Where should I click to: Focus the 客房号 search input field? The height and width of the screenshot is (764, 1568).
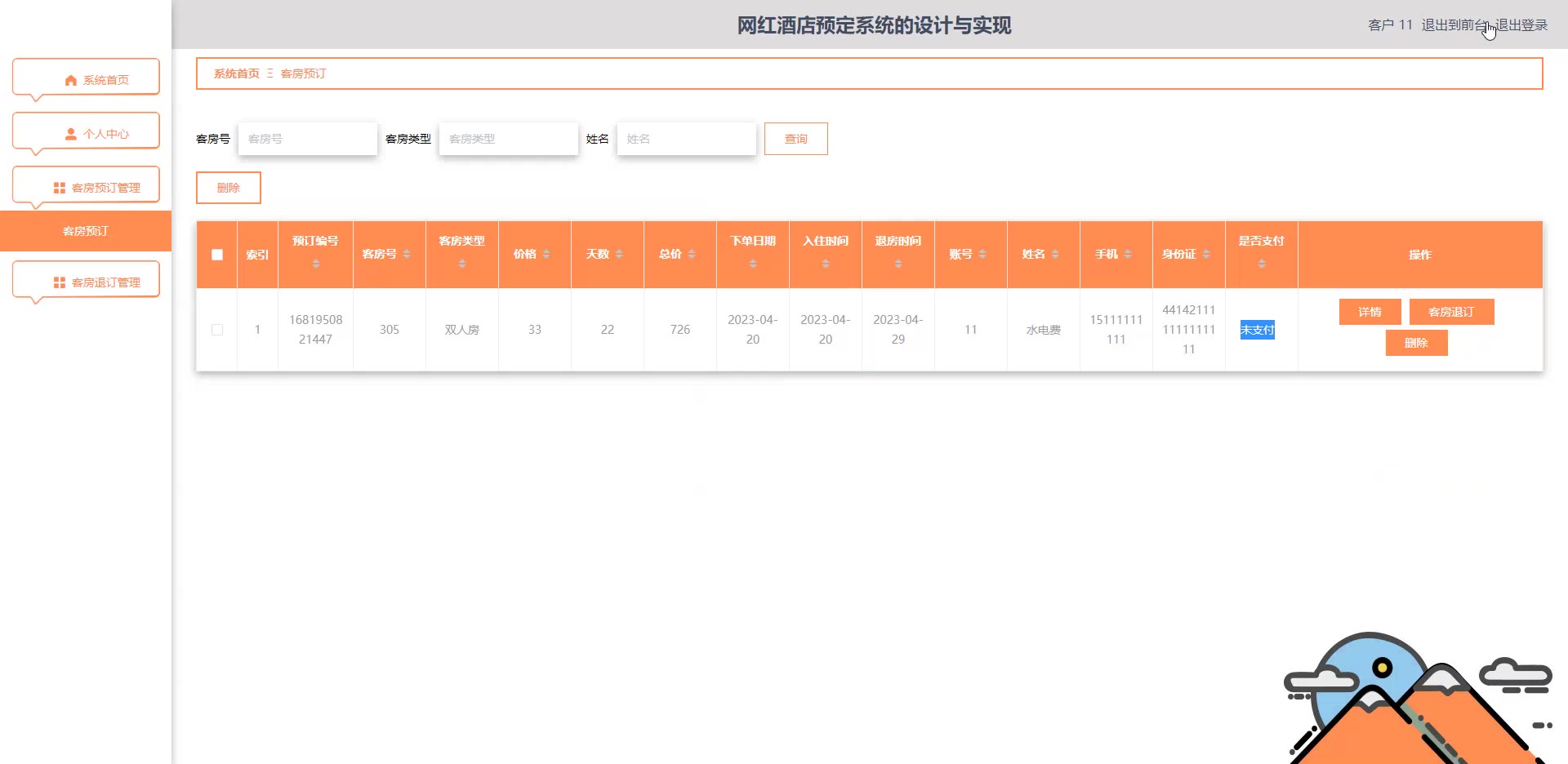point(308,139)
